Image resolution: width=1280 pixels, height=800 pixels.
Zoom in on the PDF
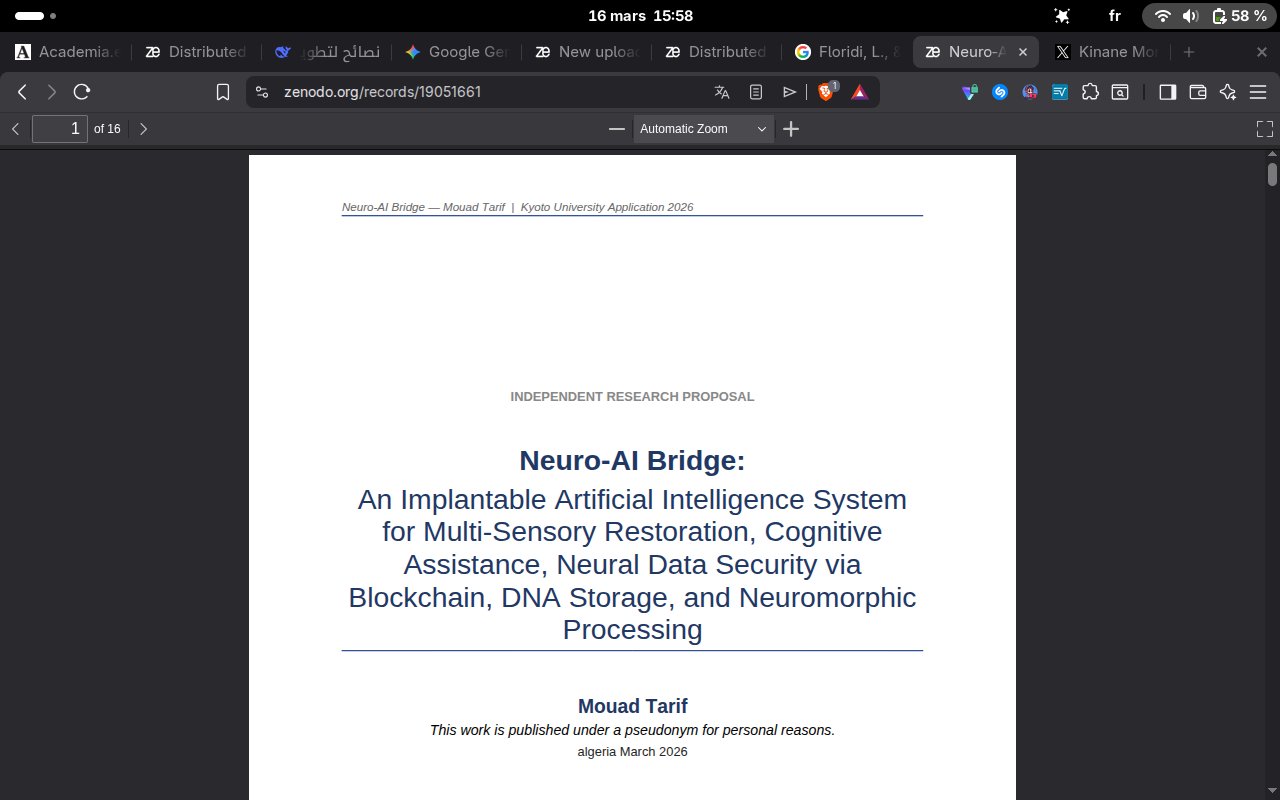(x=791, y=128)
